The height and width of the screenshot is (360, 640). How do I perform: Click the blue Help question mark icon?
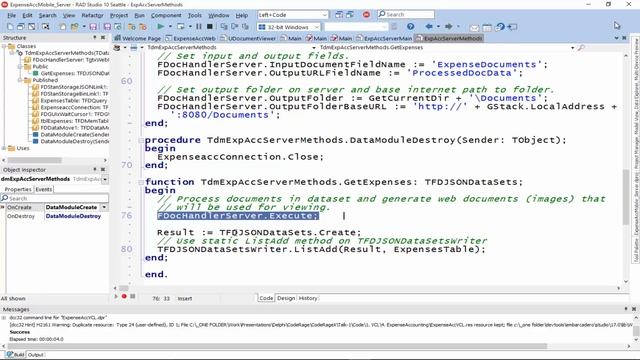tap(410, 27)
